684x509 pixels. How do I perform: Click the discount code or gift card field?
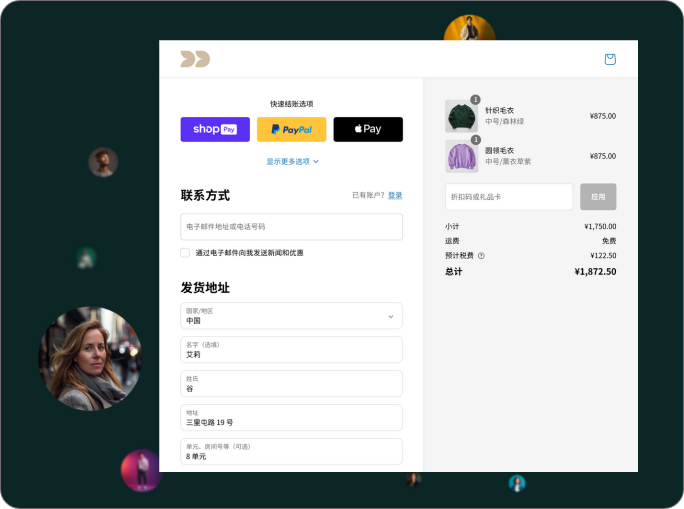coord(509,197)
